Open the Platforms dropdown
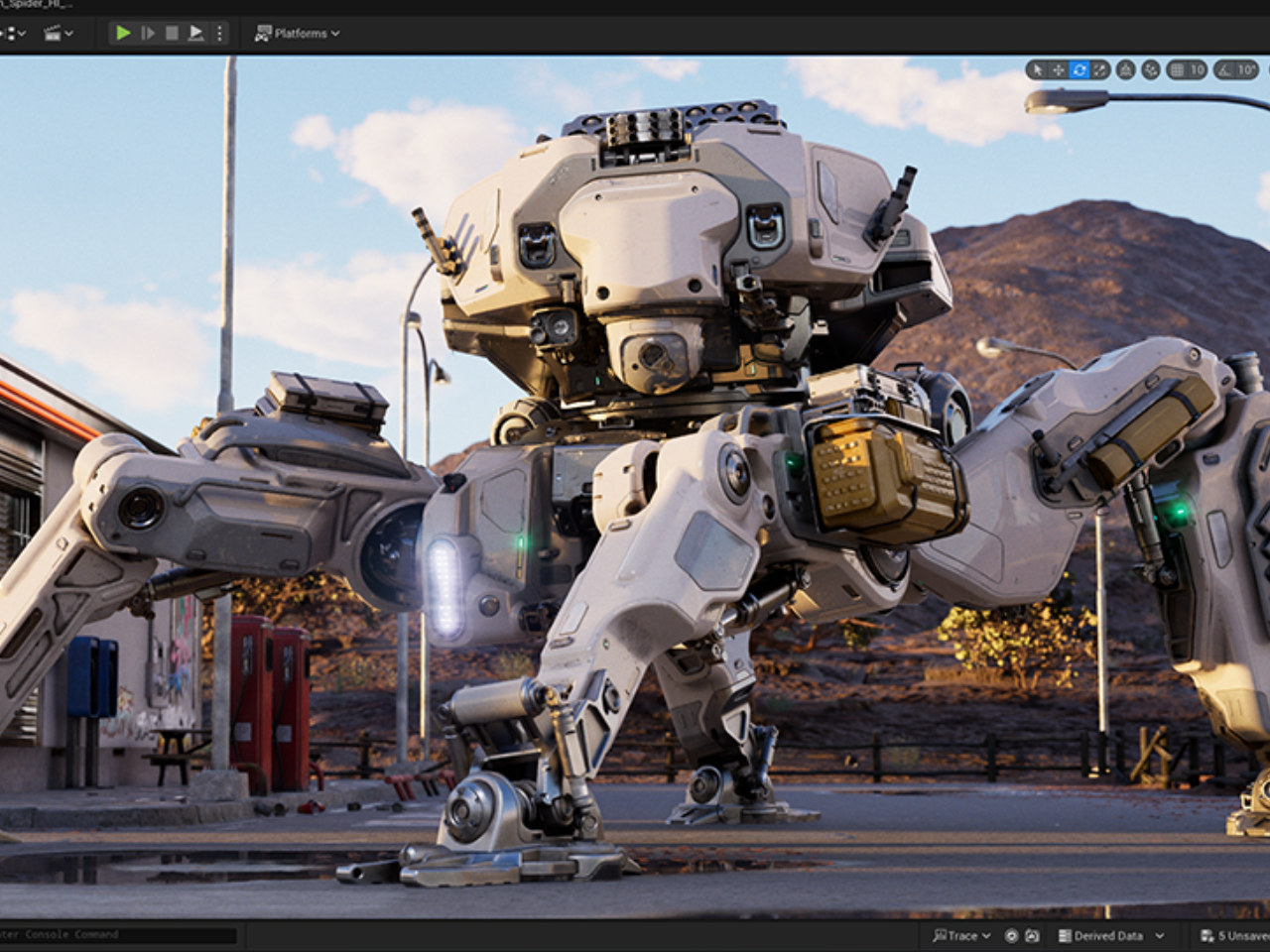Screen dimensions: 1270x952 point(296,33)
